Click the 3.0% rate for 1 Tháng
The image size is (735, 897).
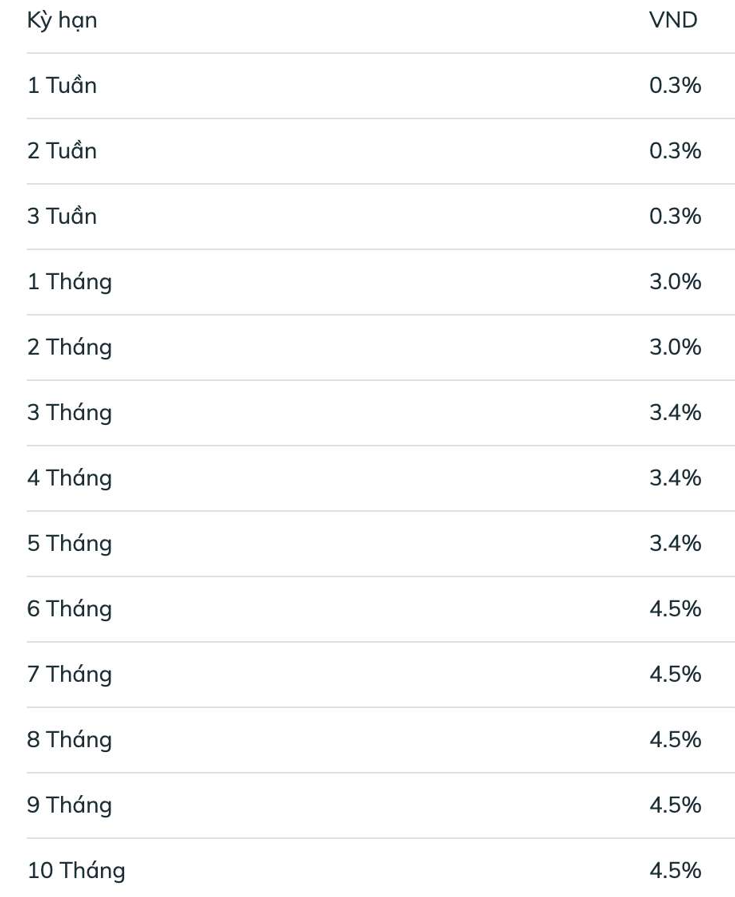point(675,282)
